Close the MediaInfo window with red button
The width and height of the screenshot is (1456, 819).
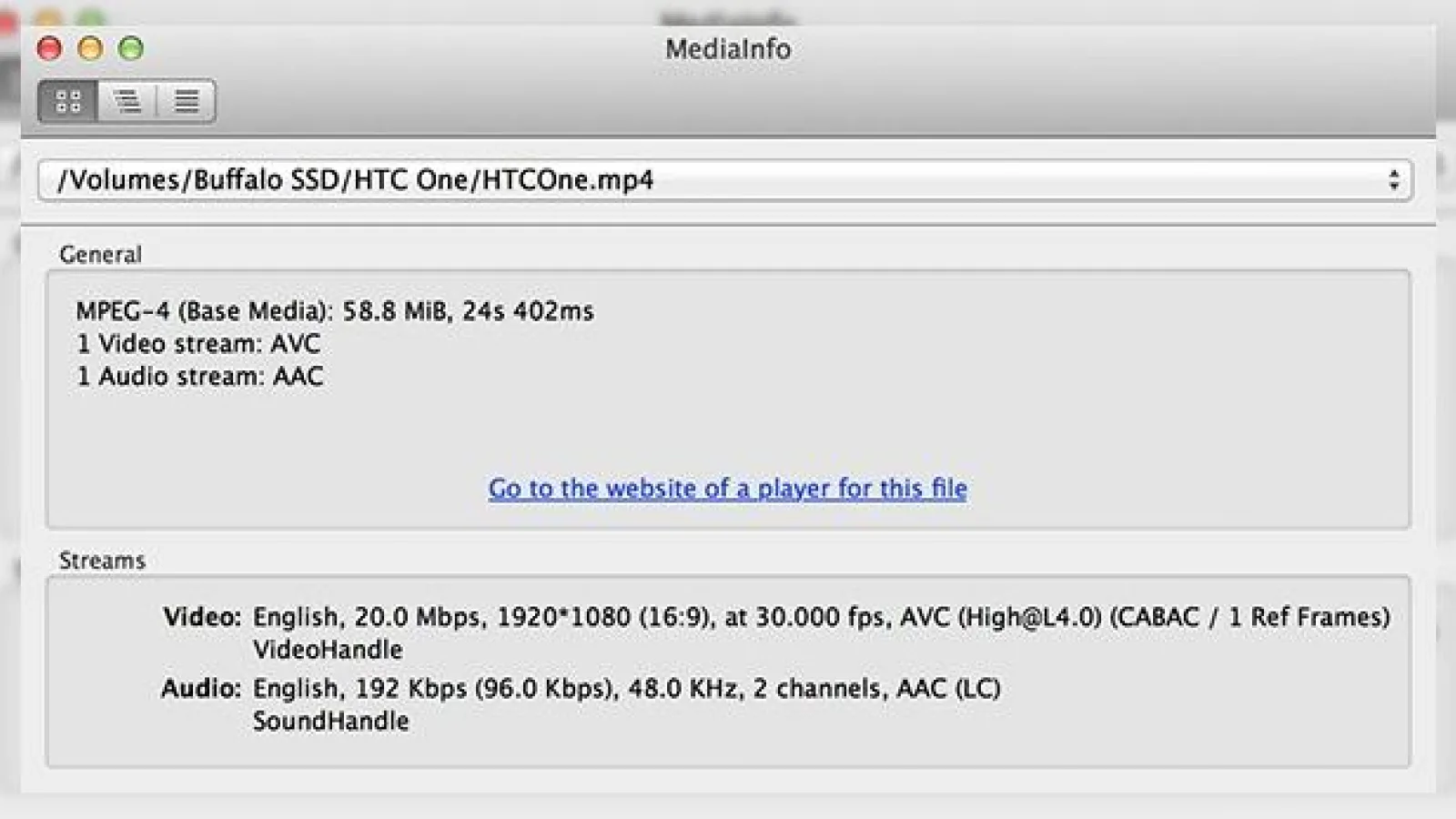49,48
